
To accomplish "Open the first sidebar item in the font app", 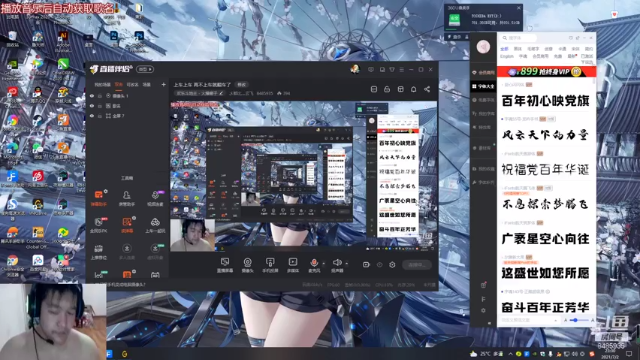I will [x=483, y=73].
